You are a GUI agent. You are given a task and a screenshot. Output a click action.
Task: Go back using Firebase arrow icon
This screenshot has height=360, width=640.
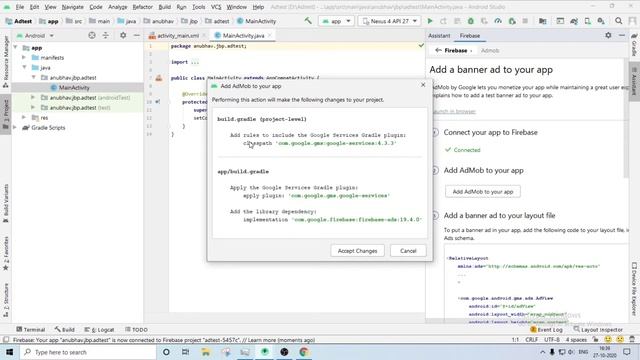point(438,50)
